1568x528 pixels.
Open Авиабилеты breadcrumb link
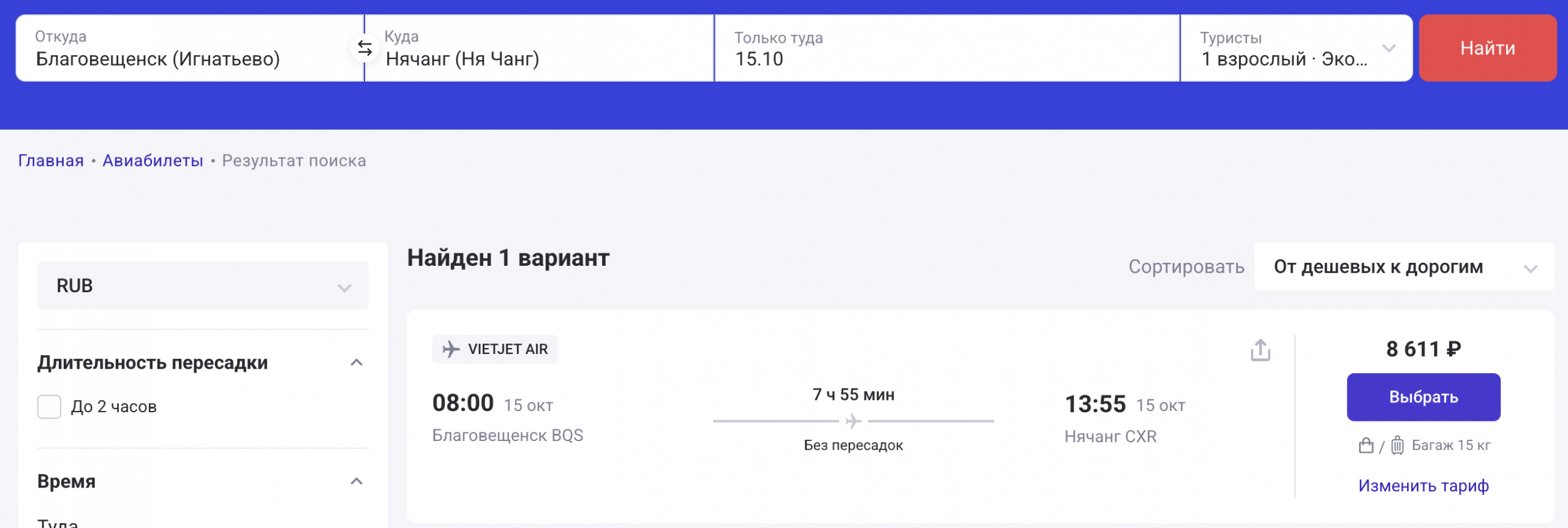(153, 160)
